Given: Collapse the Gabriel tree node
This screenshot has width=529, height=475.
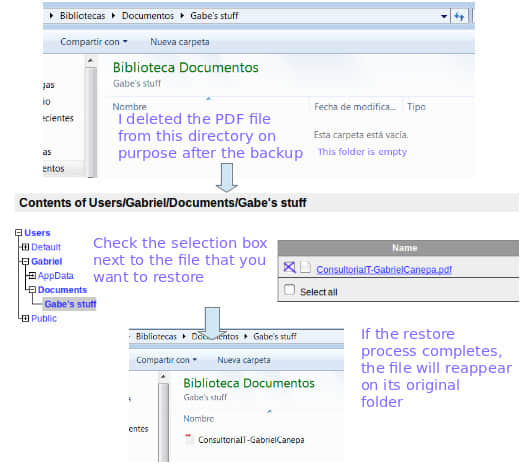Looking at the screenshot, I should tap(25, 261).
